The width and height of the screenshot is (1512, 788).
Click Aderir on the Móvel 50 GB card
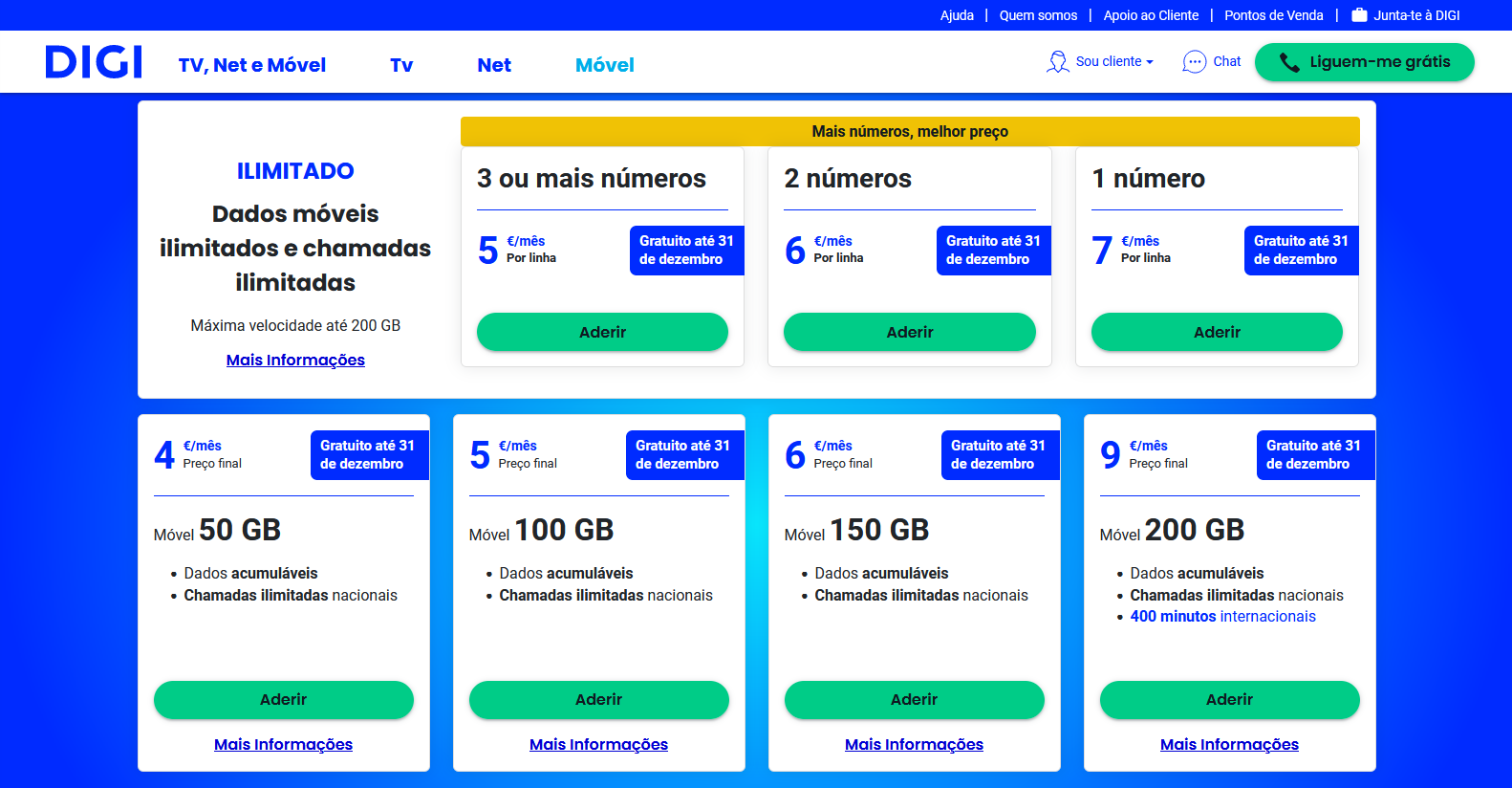tap(284, 699)
